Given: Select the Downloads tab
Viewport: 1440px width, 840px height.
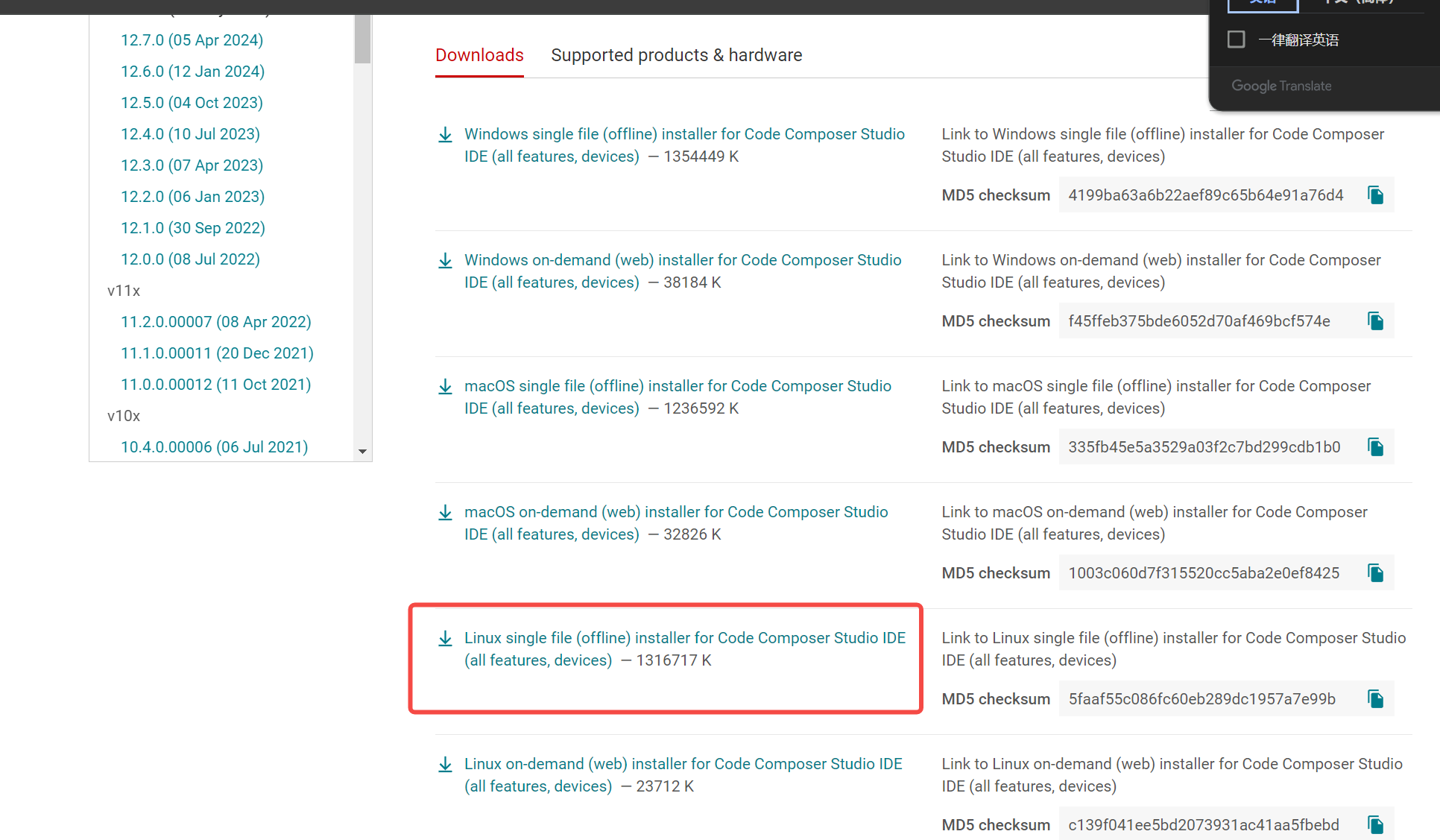Looking at the screenshot, I should 479,55.
